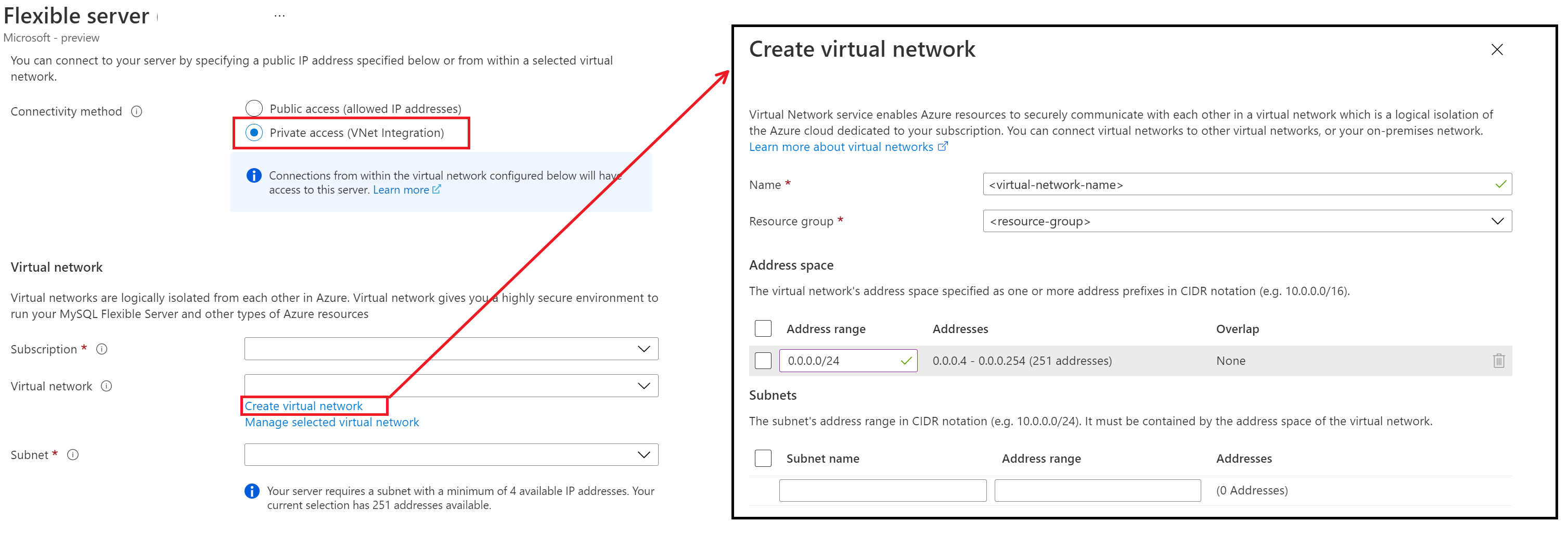
Task: Click the Virtual network field info icon
Action: tap(107, 387)
